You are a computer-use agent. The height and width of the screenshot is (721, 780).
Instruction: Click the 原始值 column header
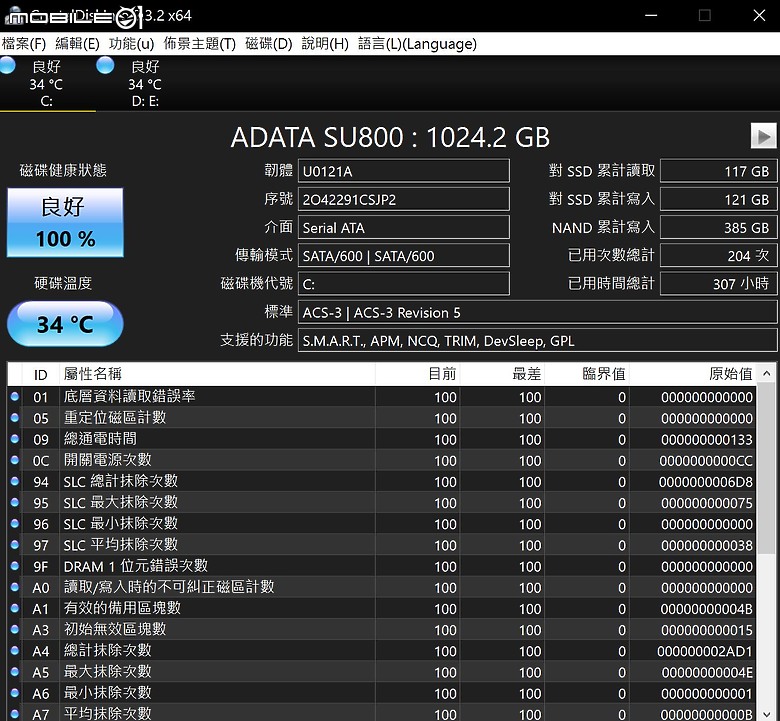click(693, 374)
